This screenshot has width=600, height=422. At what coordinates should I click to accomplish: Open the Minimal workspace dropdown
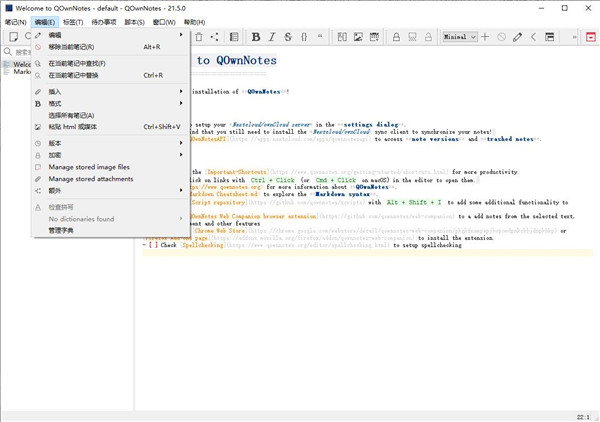tap(459, 37)
